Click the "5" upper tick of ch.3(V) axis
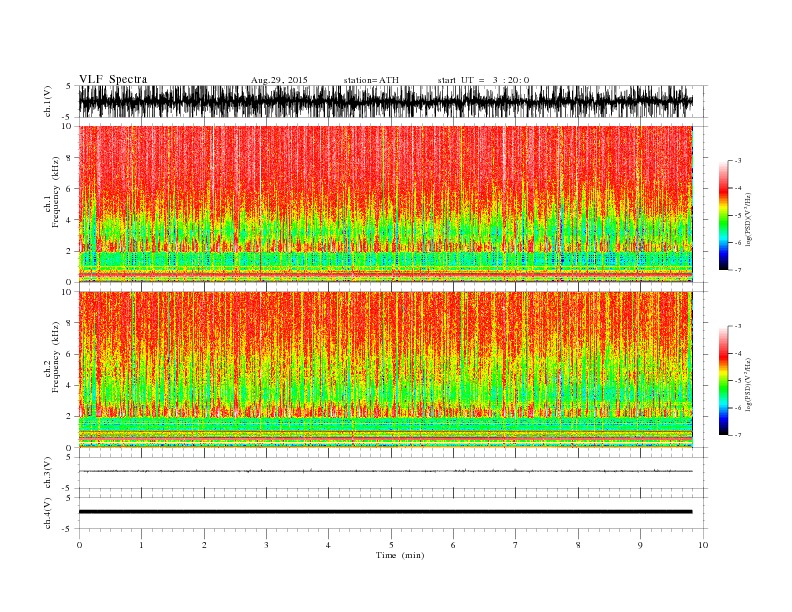 coord(69,457)
